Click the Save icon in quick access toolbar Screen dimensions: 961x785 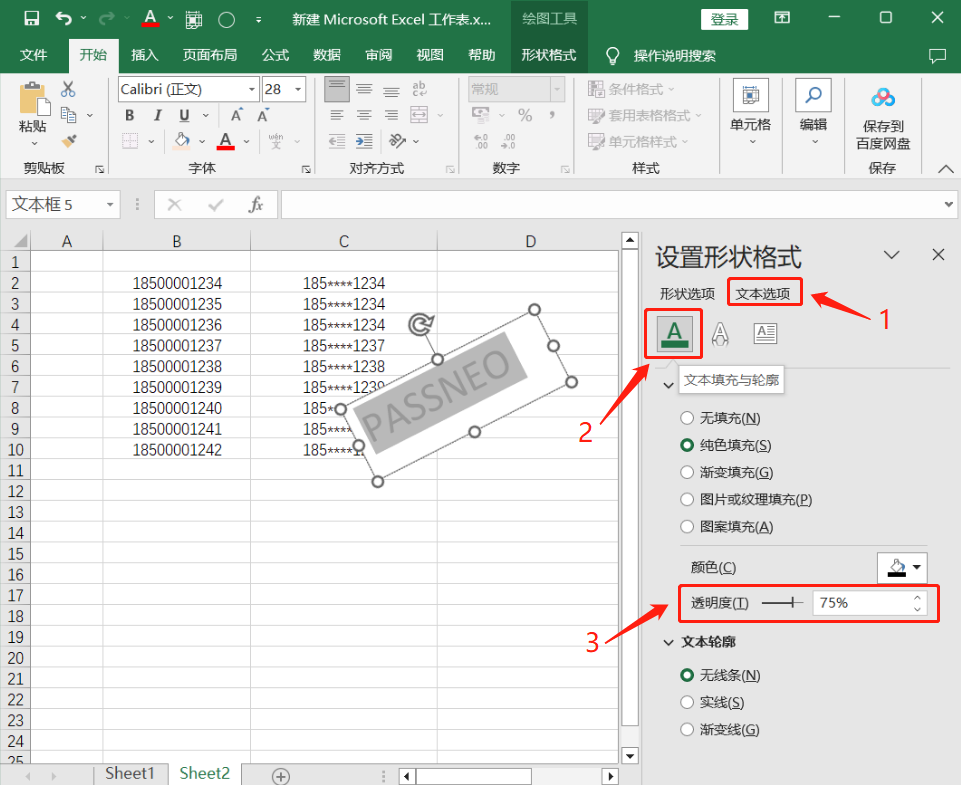point(31,18)
